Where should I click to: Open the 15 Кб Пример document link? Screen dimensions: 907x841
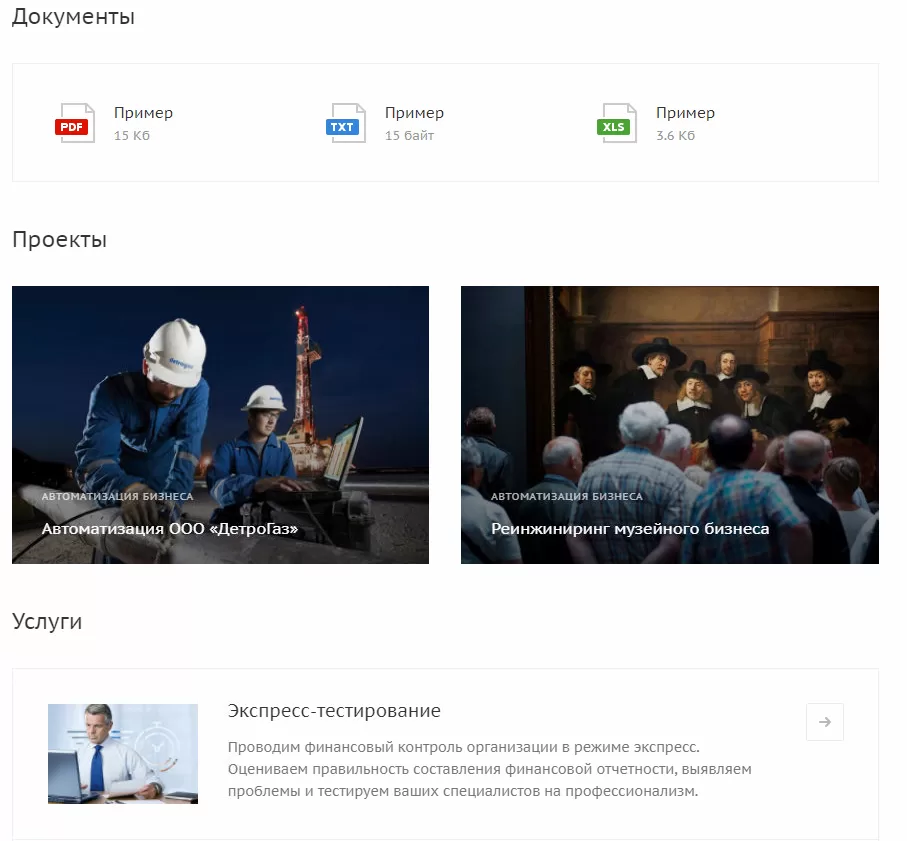143,113
